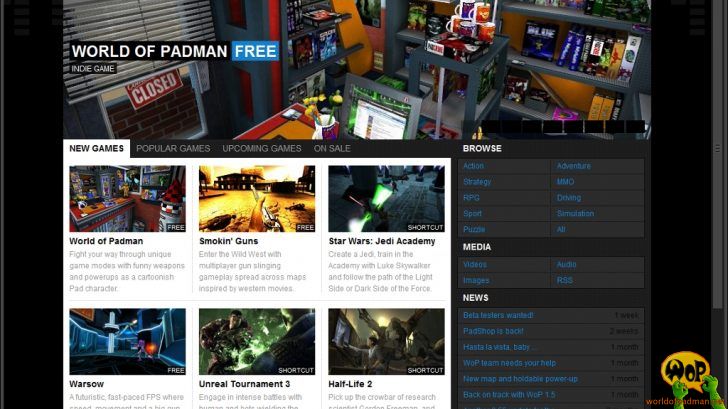Click the Unreal Tournament 3 title
Image resolution: width=728 pixels, height=409 pixels.
click(x=244, y=384)
